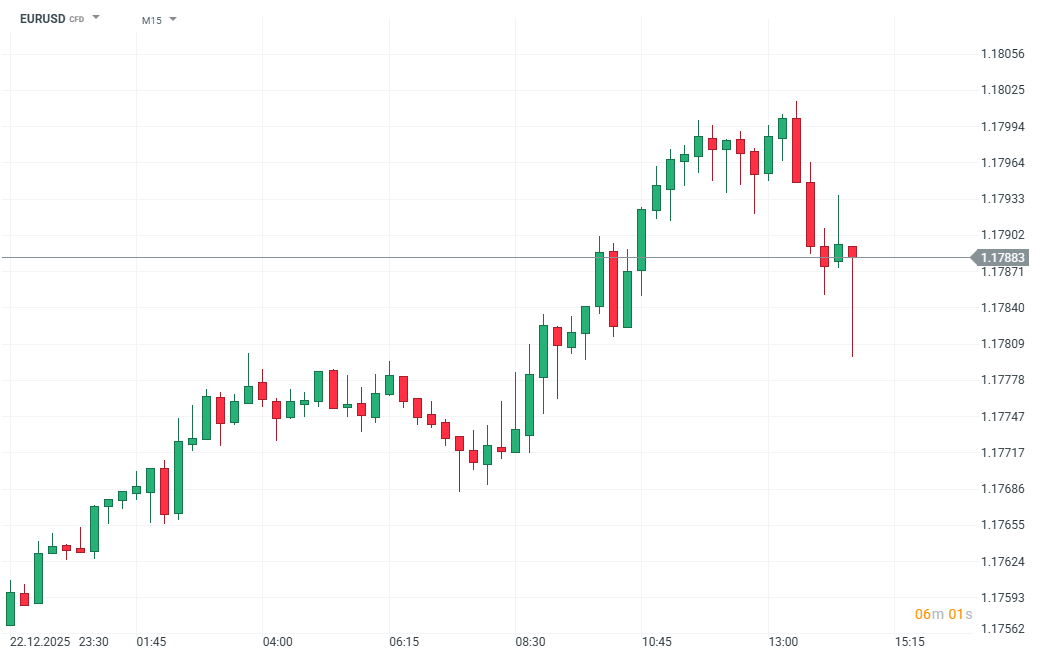The width and height of the screenshot is (1041, 659).
Task: Click the candle countdown timer
Action: tap(943, 613)
